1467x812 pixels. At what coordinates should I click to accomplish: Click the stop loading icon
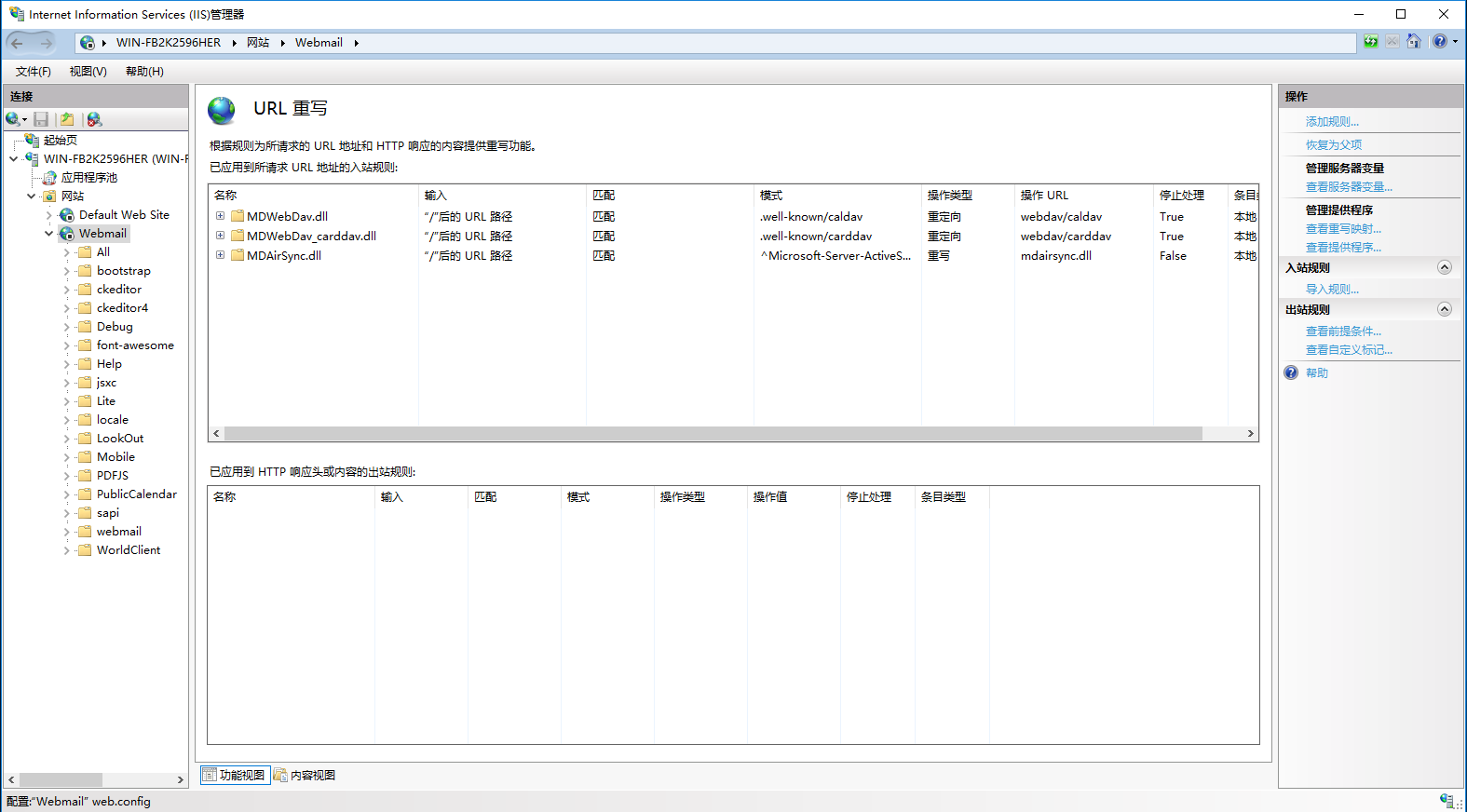pyautogui.click(x=1392, y=42)
